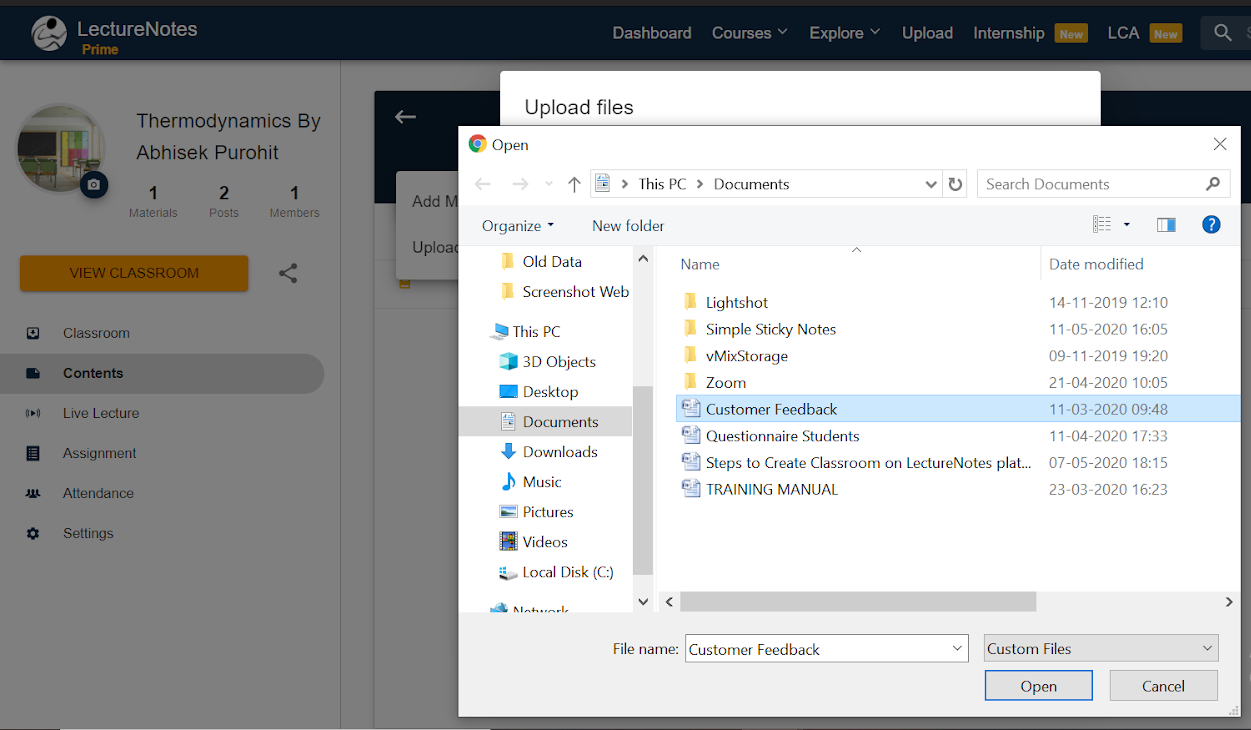Expand the File name history dropdown
Image resolution: width=1251 pixels, height=730 pixels.
958,649
